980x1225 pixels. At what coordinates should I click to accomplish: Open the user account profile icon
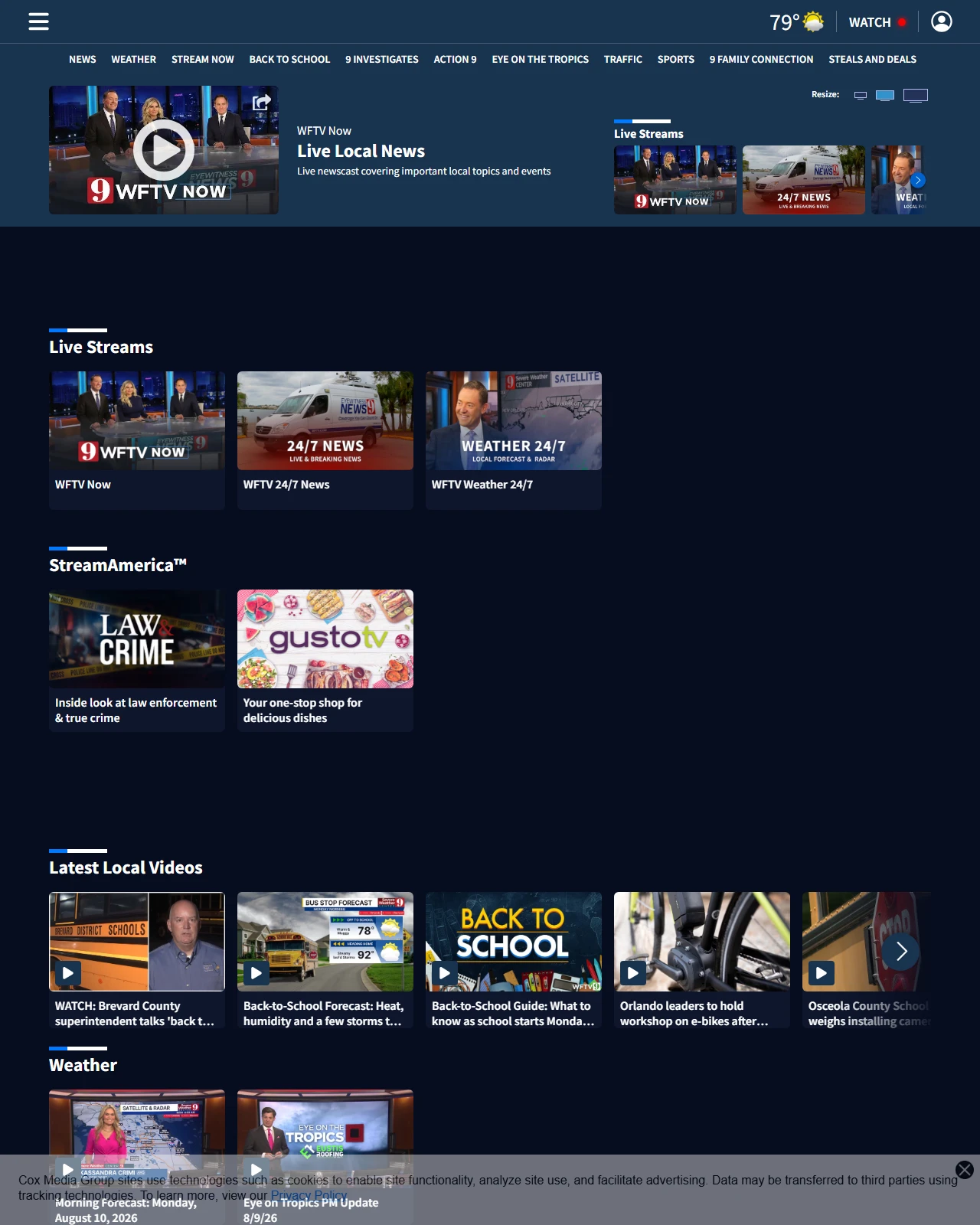point(942,21)
